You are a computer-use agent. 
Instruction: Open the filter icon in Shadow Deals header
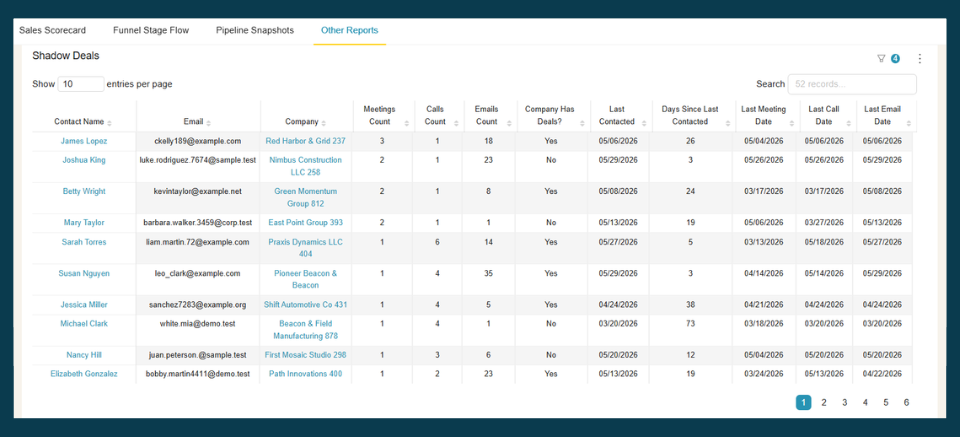(x=881, y=59)
